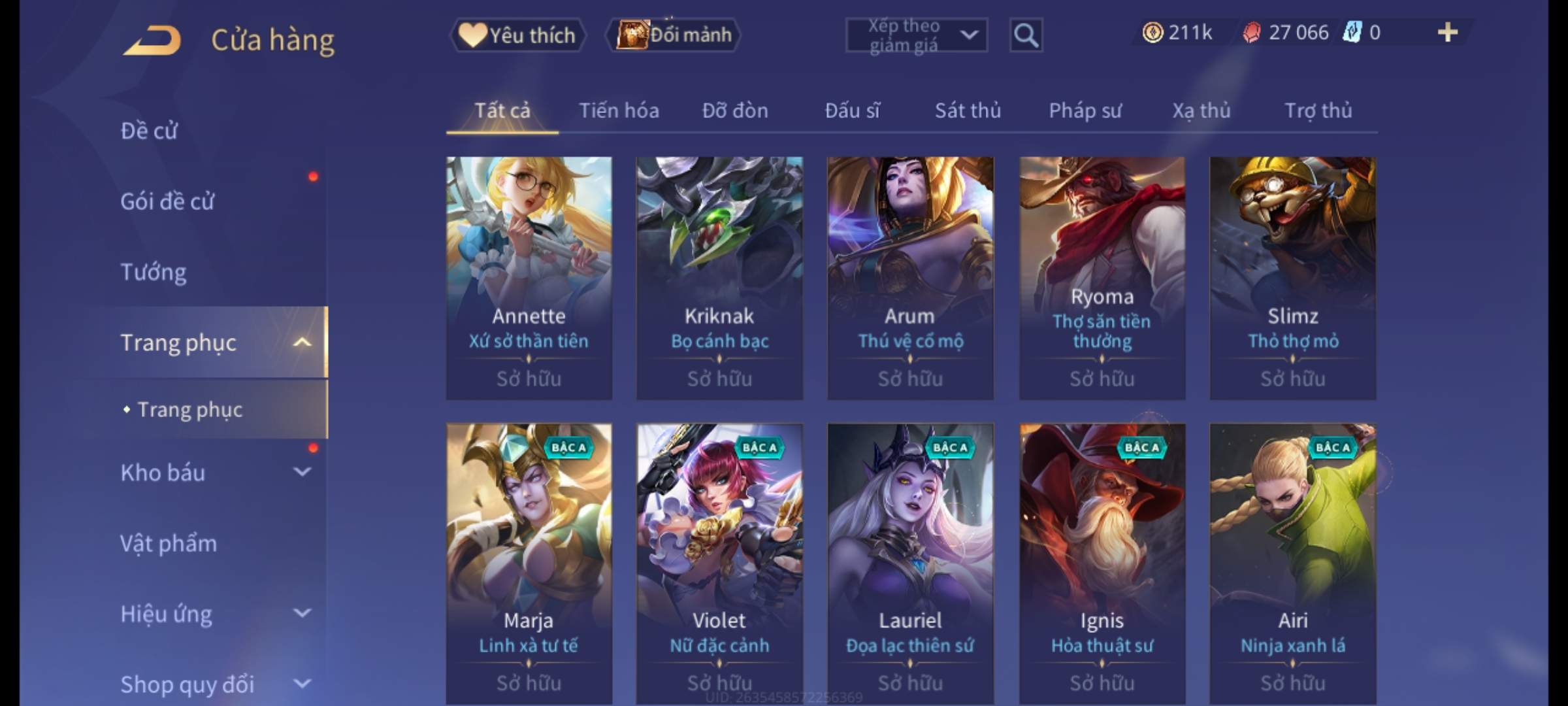The height and width of the screenshot is (706, 1568).
Task: Open the Gói đề cử sidebar item
Action: click(167, 201)
